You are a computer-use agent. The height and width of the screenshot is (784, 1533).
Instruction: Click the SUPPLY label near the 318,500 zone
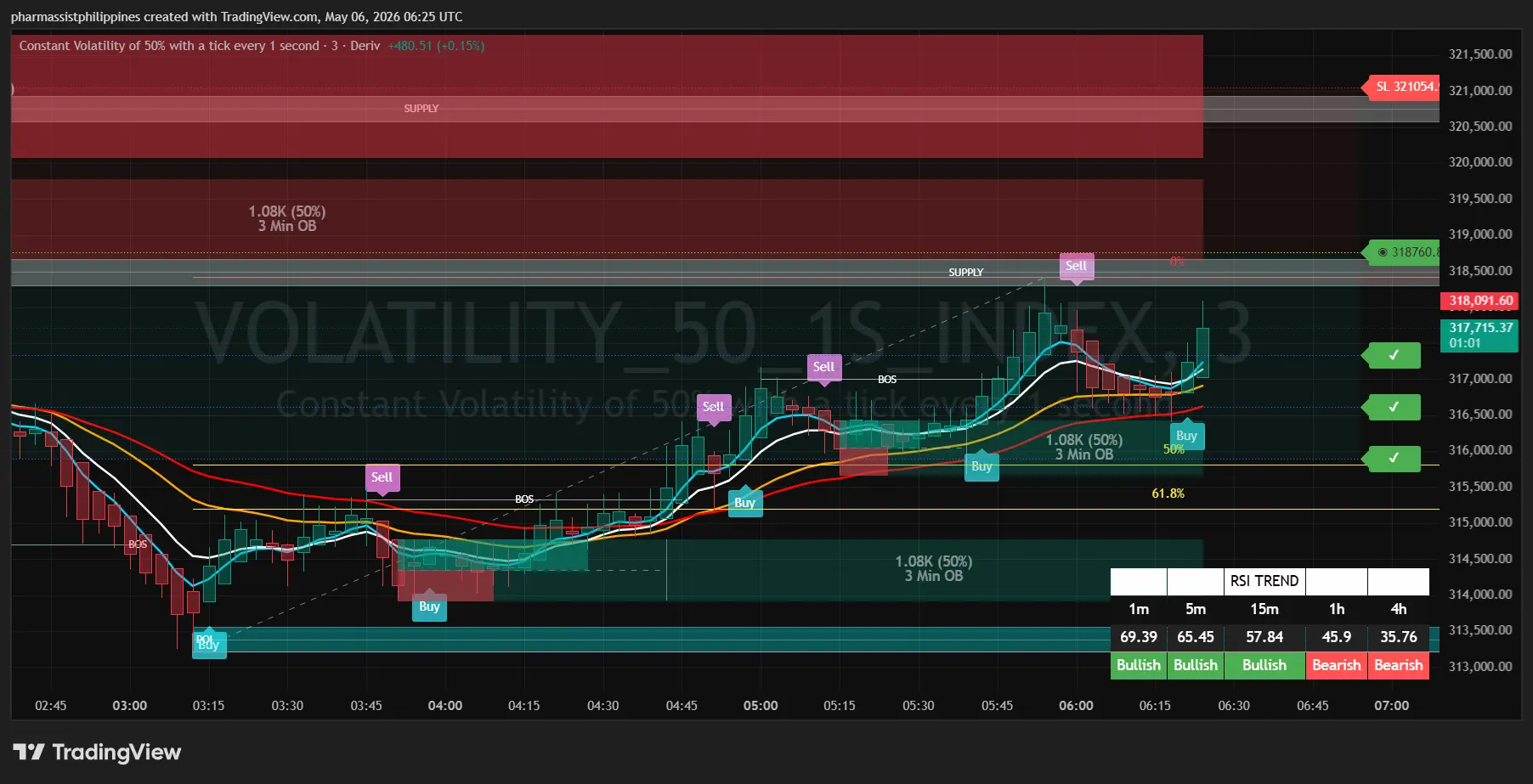coord(966,273)
